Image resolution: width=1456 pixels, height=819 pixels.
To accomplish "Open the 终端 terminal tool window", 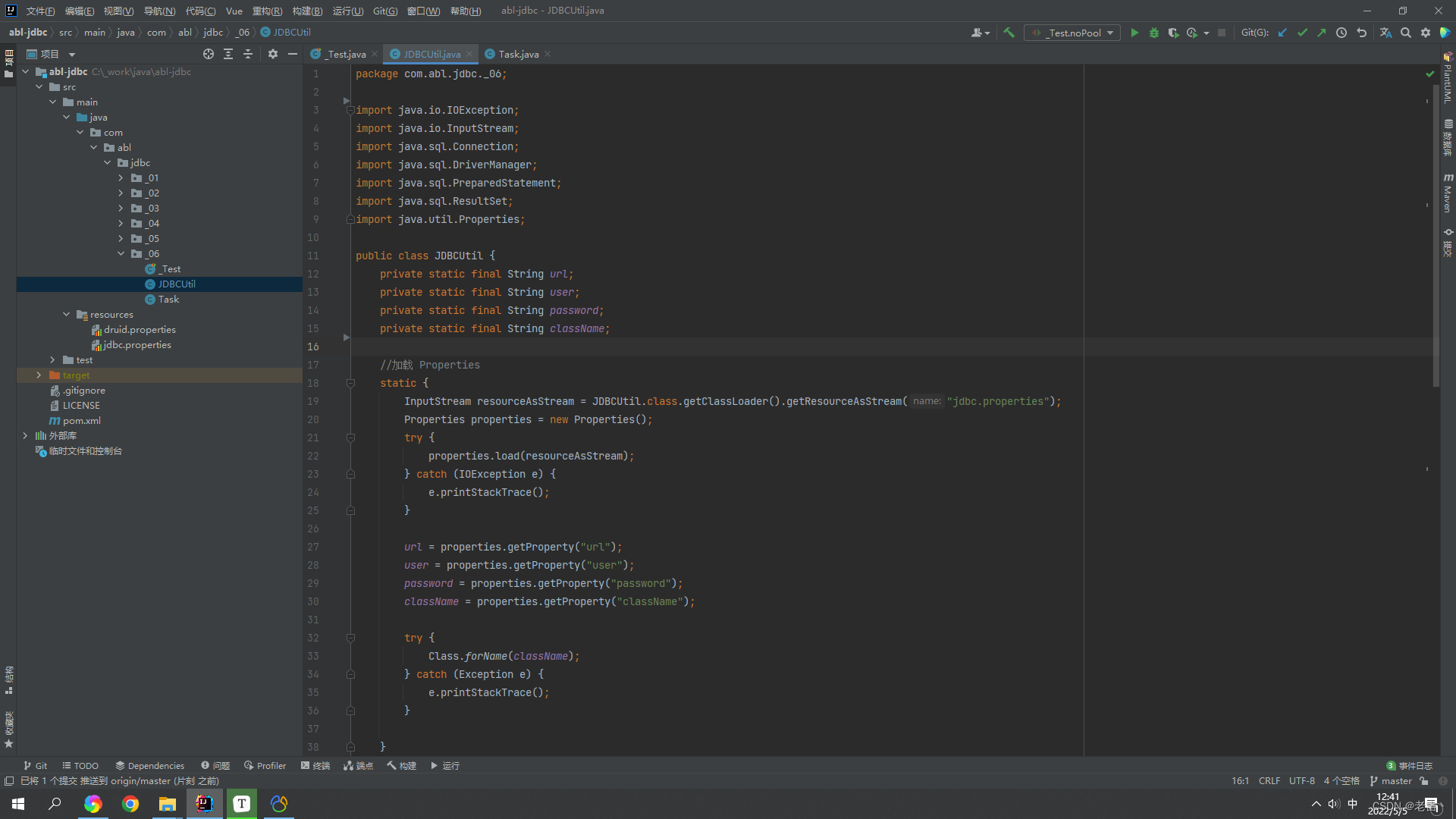I will 315,766.
